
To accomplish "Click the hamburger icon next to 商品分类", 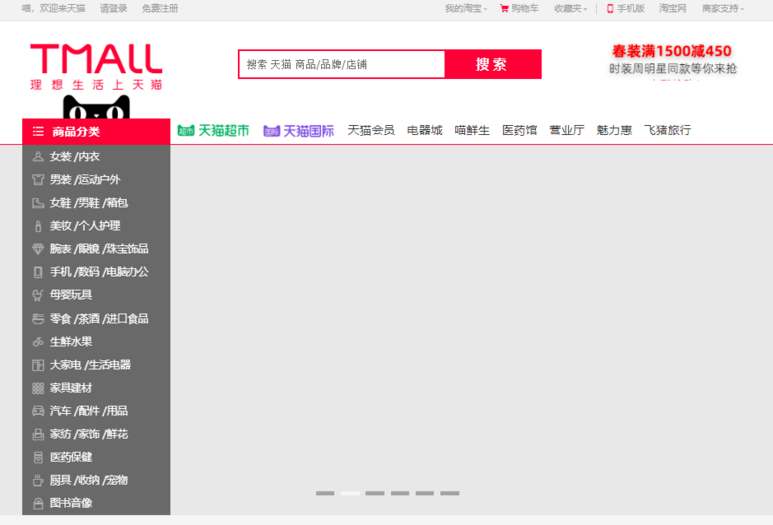I will click(x=38, y=132).
